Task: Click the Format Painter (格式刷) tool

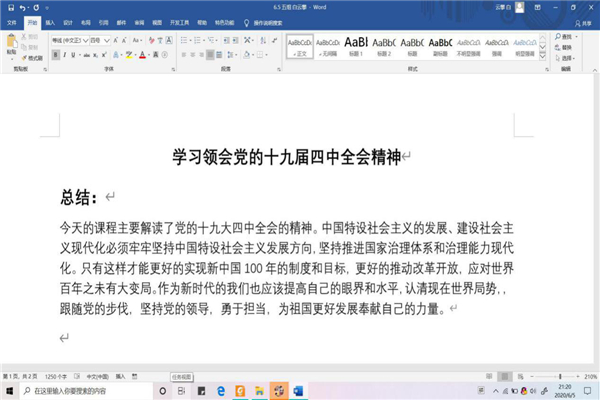Action: coord(33,59)
